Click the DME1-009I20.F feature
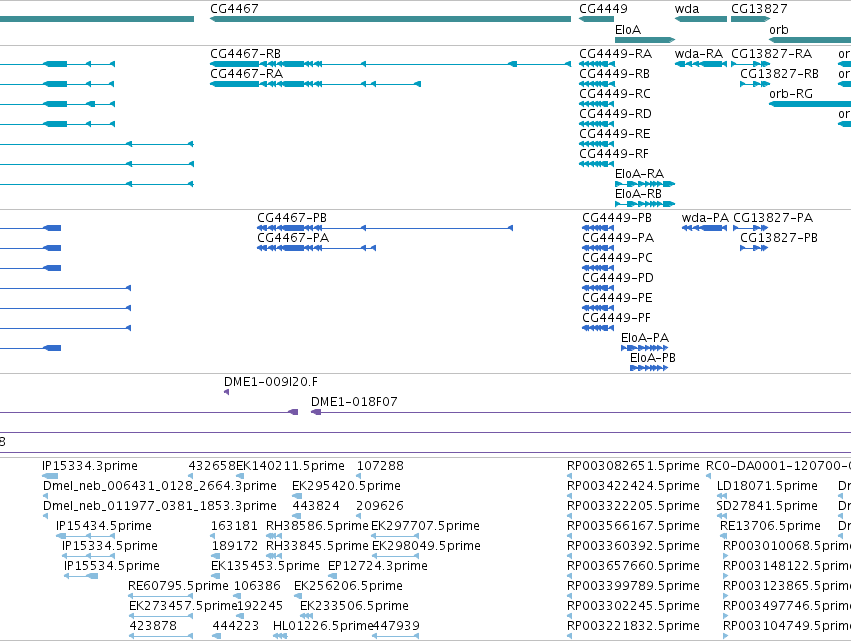851x641 pixels. click(x=226, y=392)
